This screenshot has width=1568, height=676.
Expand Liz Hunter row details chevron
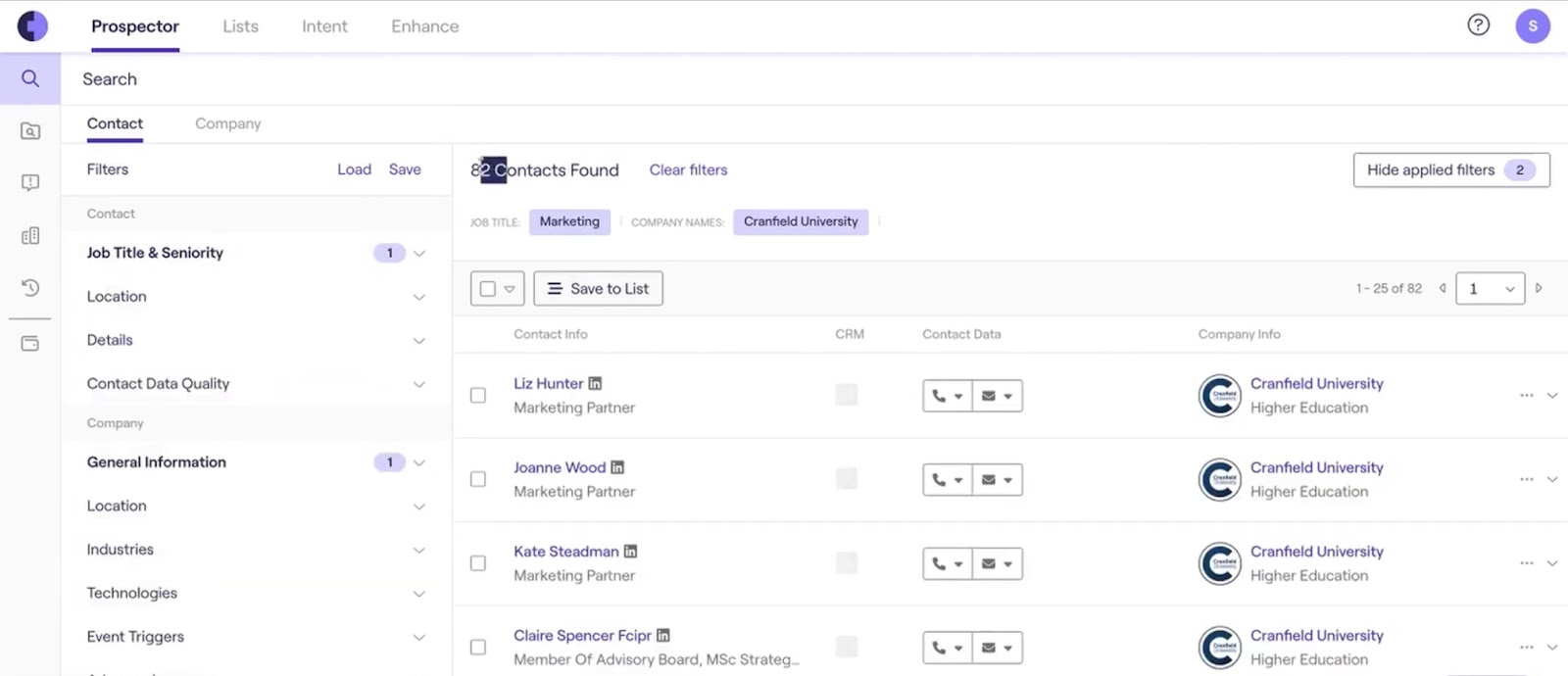pyautogui.click(x=1552, y=396)
